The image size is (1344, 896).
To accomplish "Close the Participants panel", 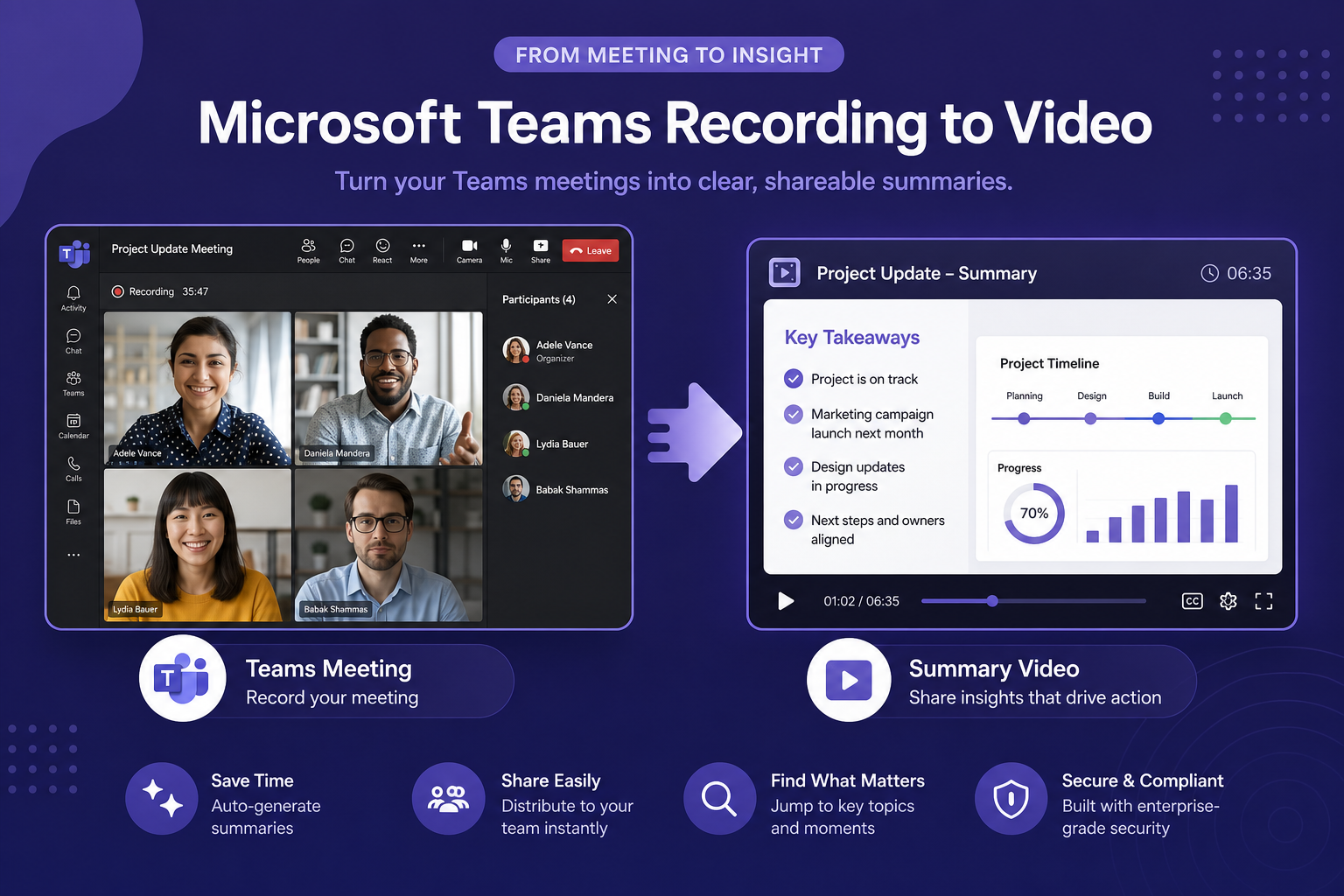I will (612, 299).
